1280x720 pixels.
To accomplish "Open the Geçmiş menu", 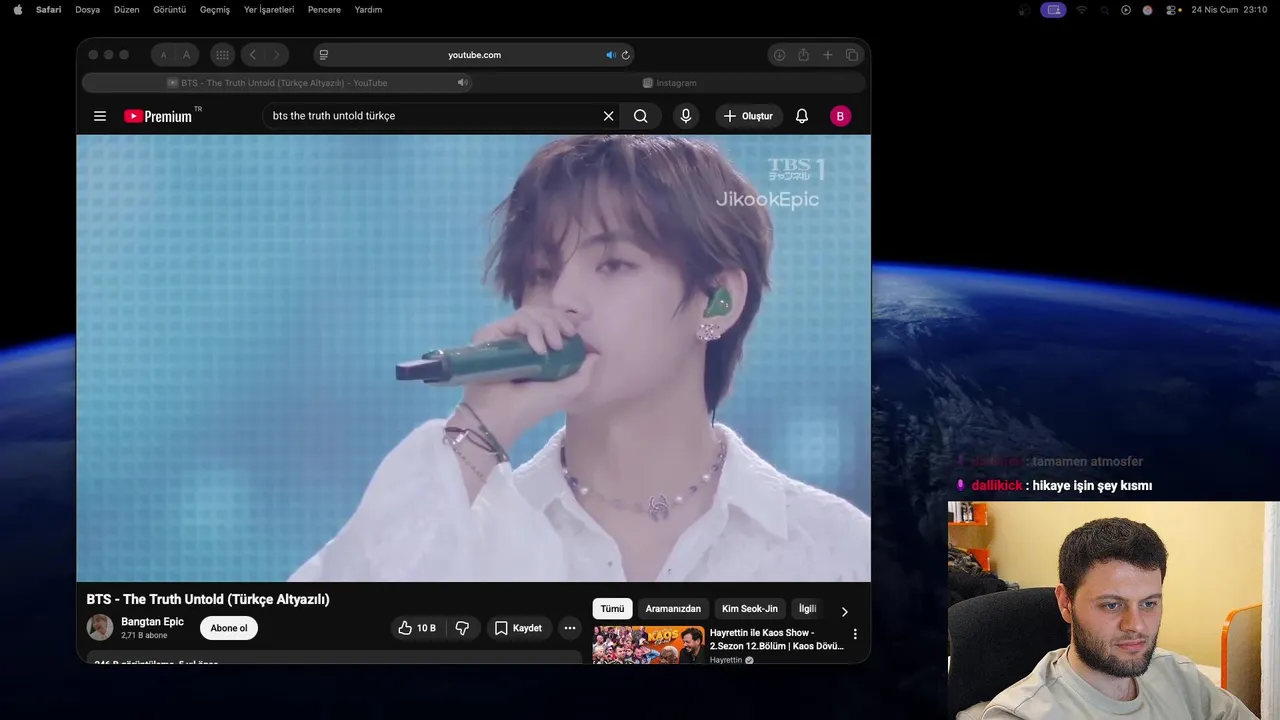I will [214, 10].
